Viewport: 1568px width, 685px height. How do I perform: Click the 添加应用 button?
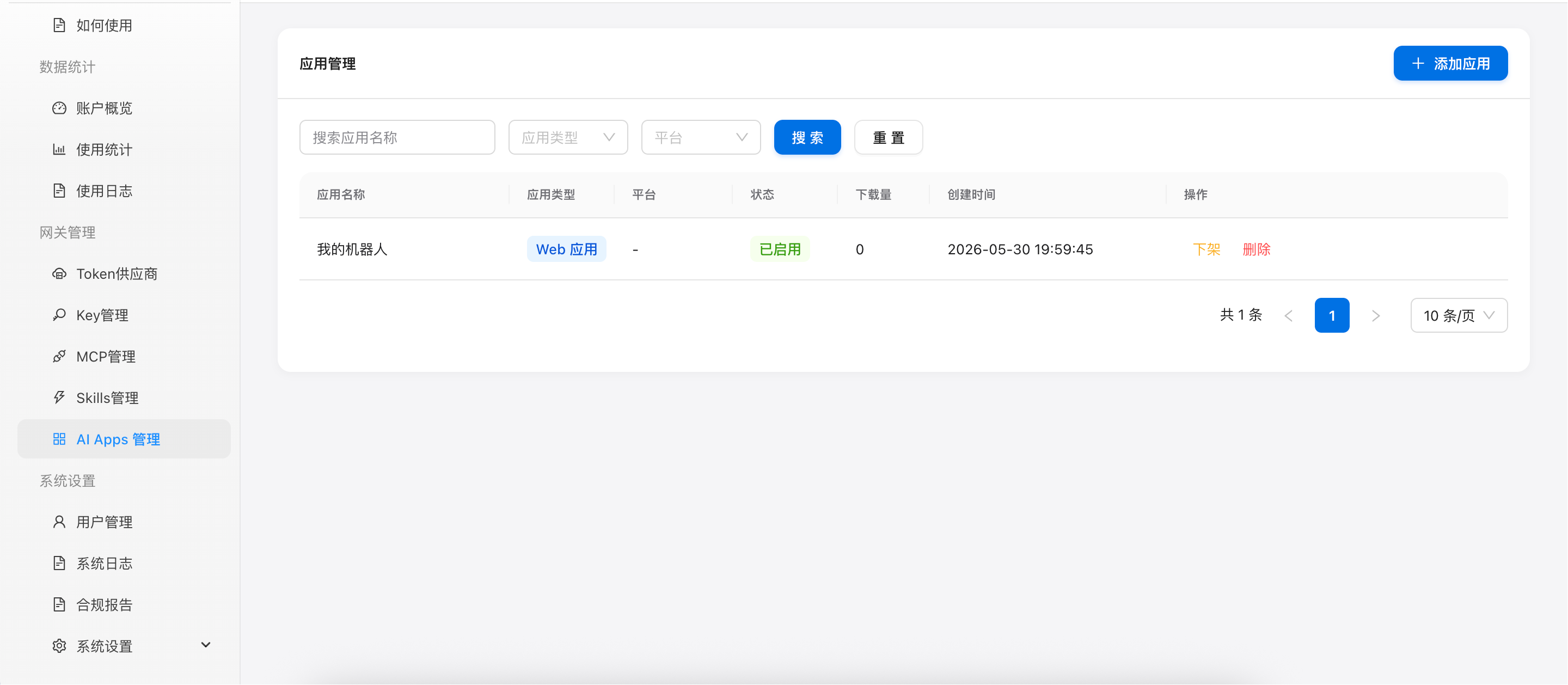(x=1450, y=63)
